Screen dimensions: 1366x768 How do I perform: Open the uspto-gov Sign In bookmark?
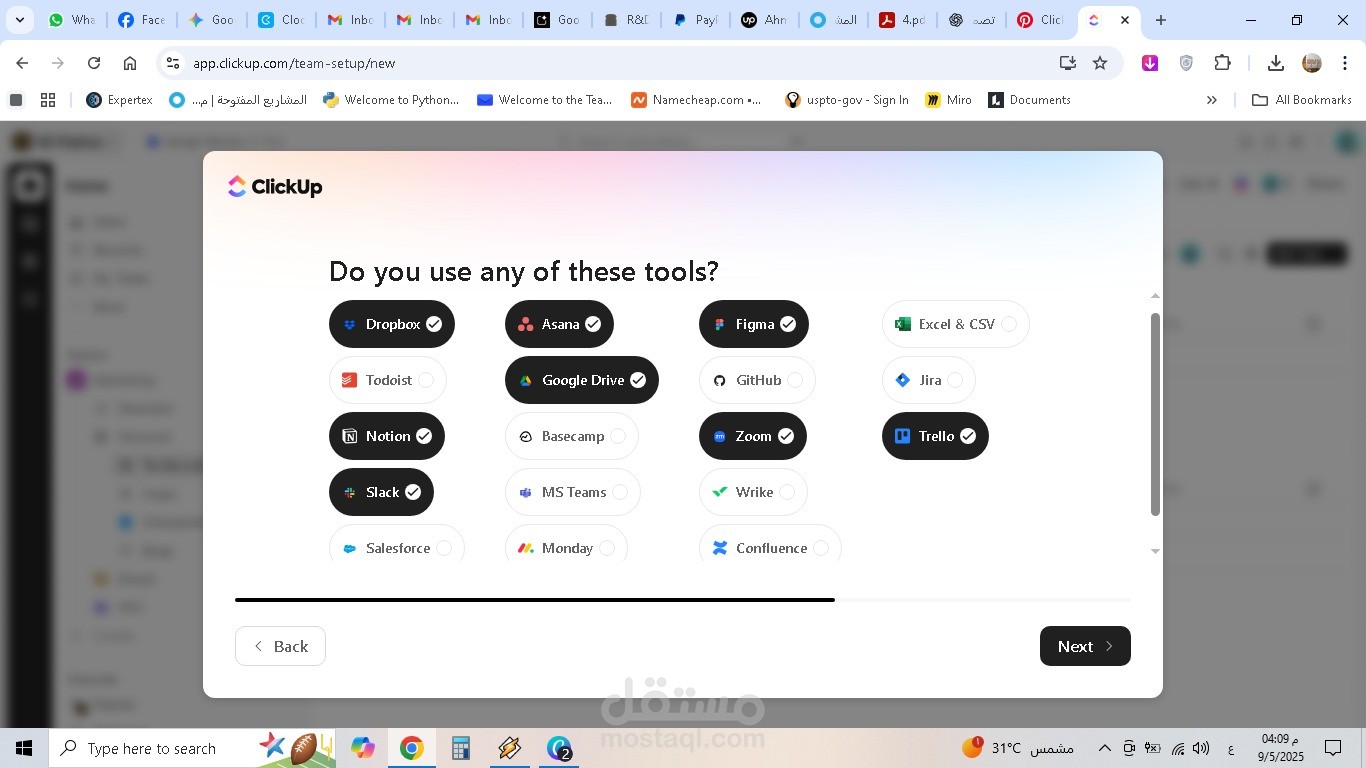tap(847, 100)
